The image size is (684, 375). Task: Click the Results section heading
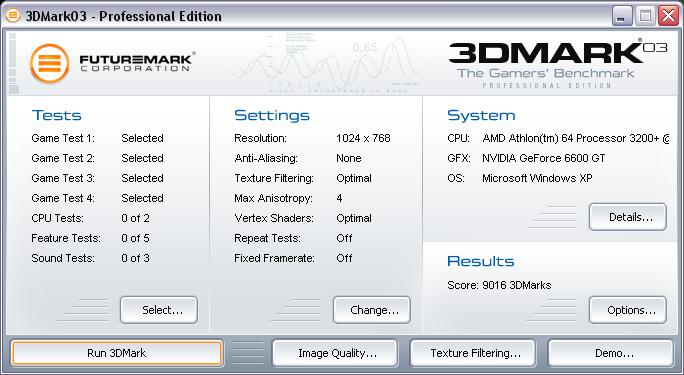click(x=481, y=261)
